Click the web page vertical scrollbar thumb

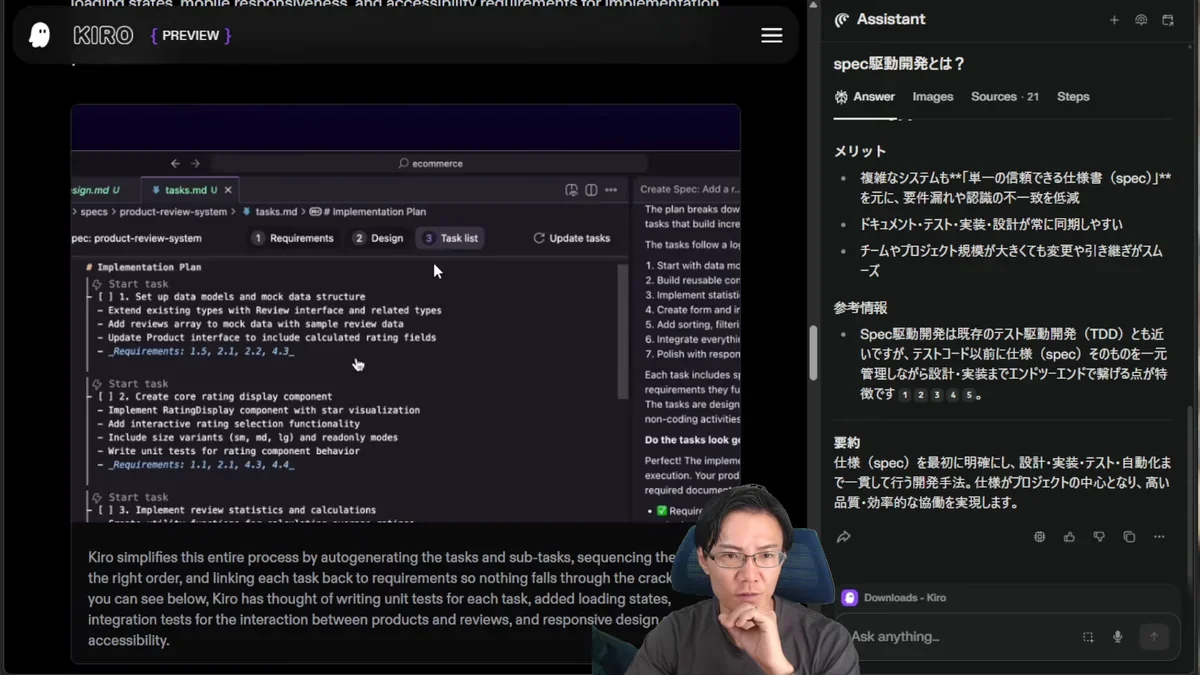point(813,352)
